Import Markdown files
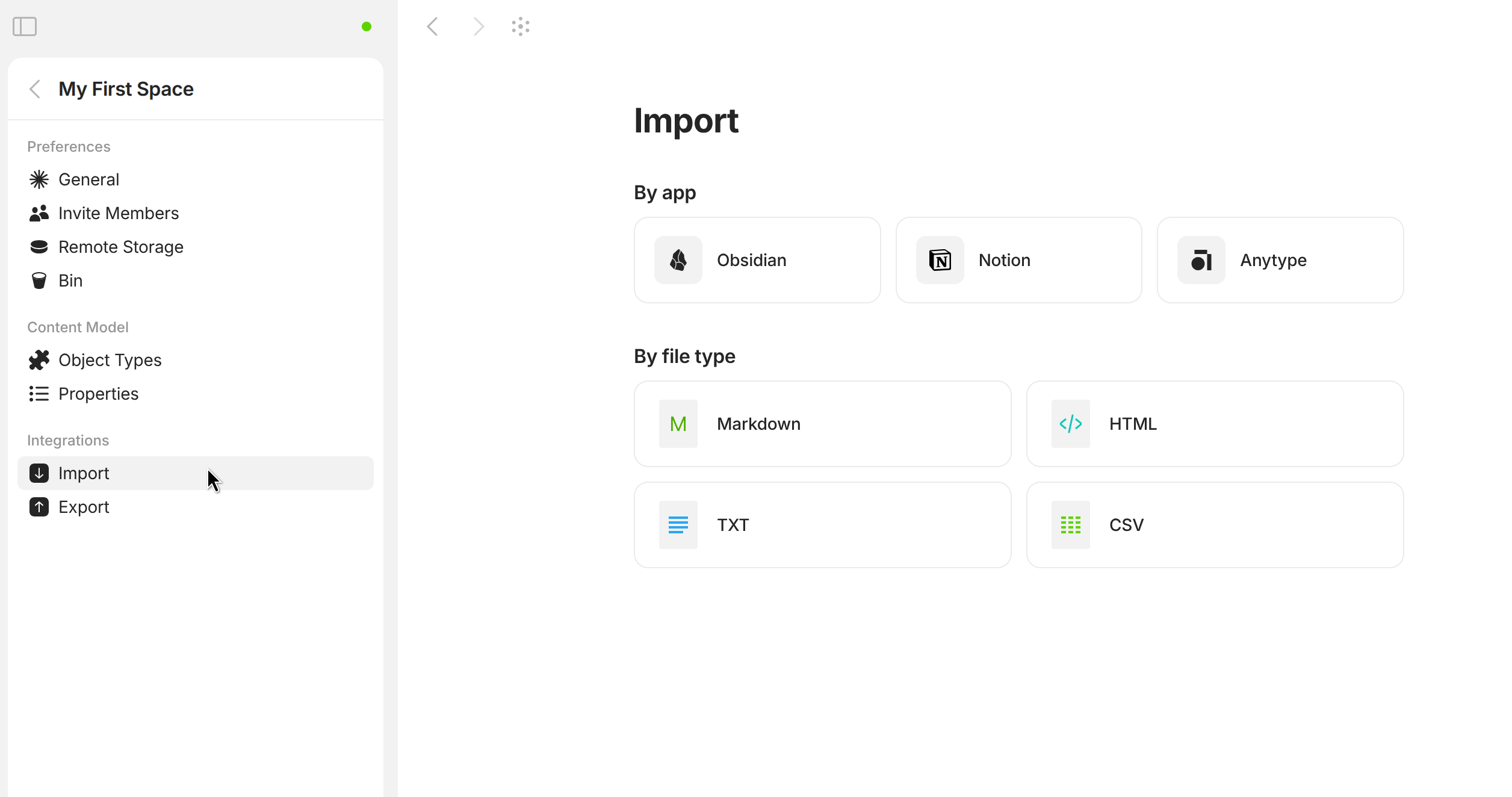The height and width of the screenshot is (797, 1512). point(822,424)
